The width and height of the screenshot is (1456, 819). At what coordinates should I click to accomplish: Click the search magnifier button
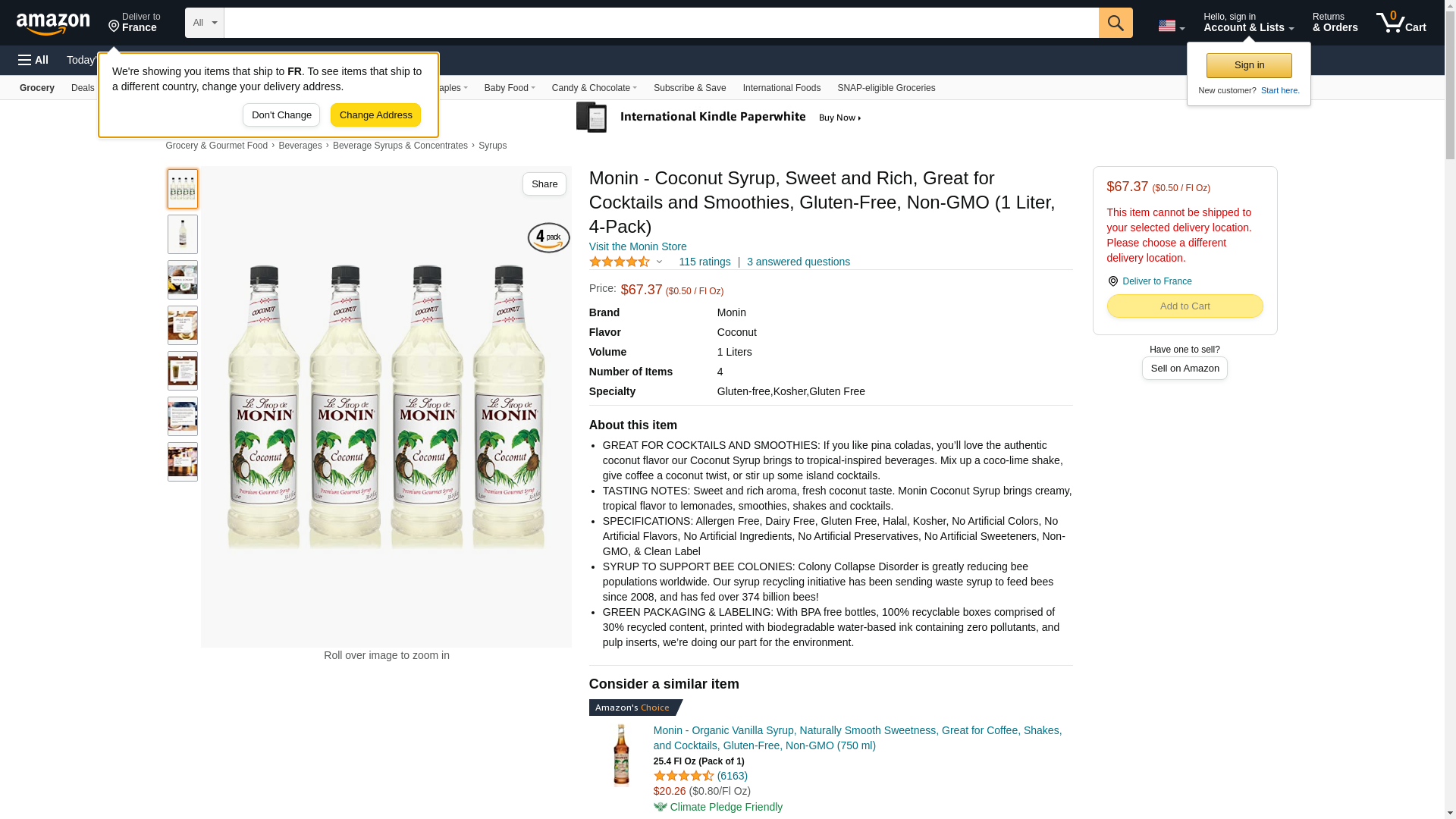1115,23
